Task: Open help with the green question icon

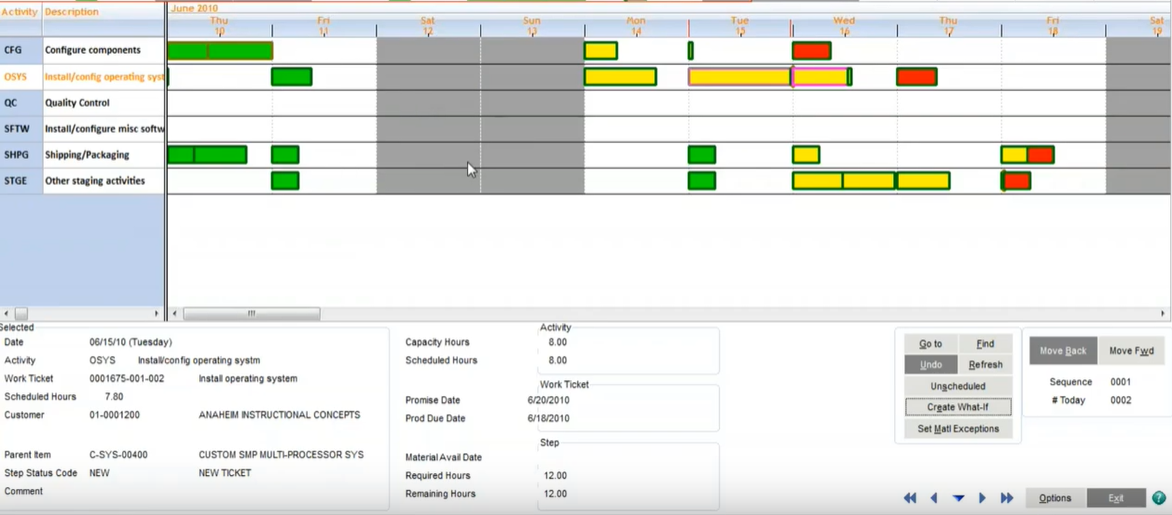Action: click(1159, 498)
